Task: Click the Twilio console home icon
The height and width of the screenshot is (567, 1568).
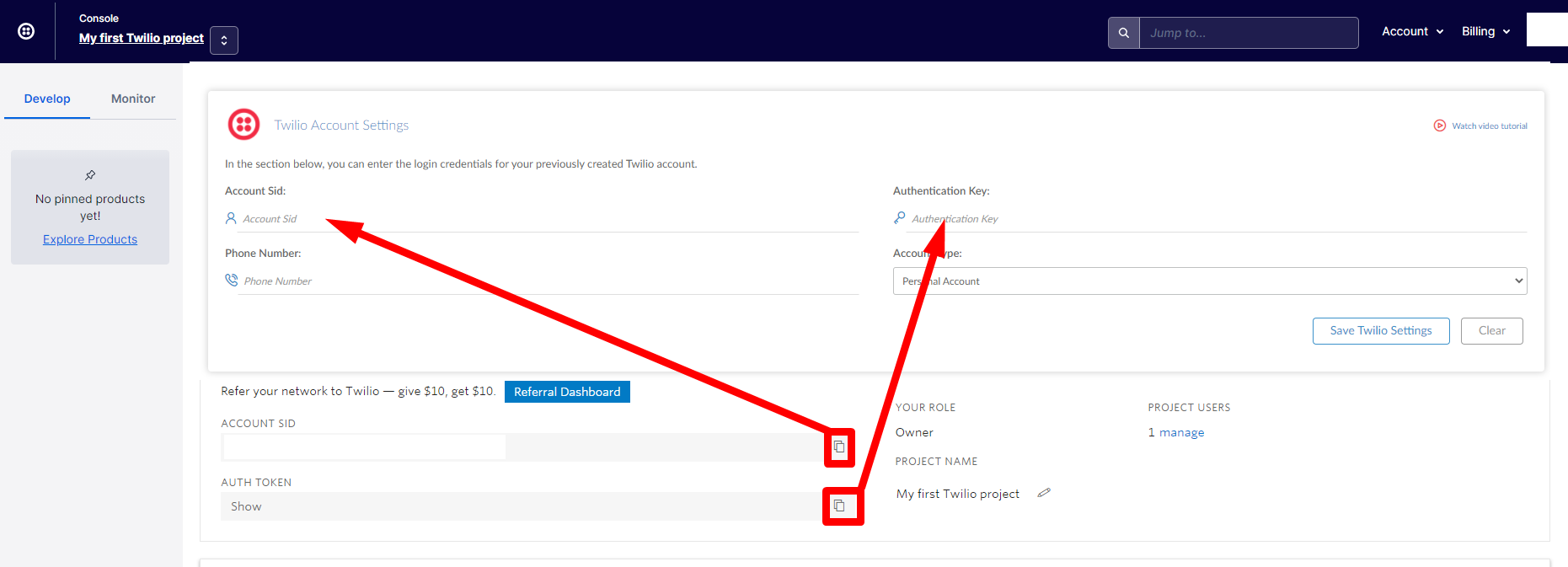Action: coord(26,31)
